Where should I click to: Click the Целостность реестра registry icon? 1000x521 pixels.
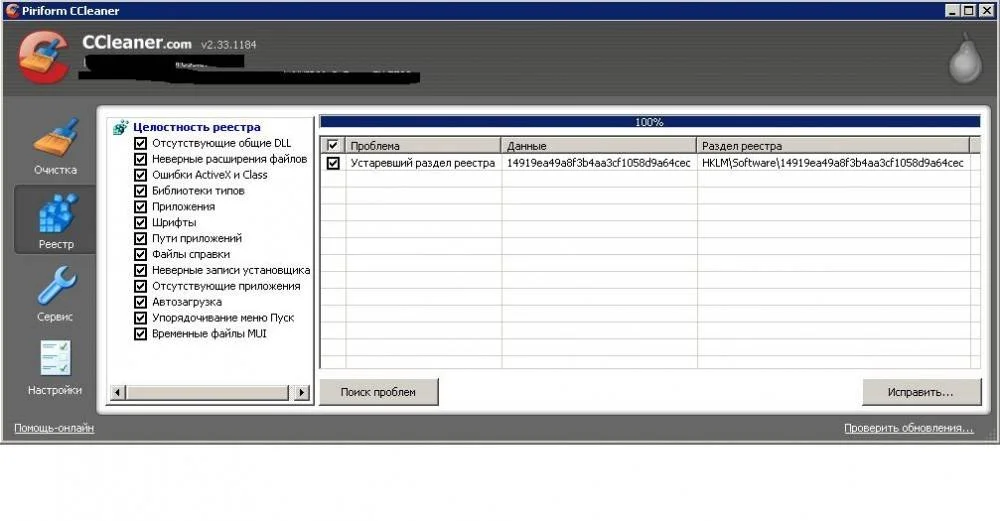(x=120, y=128)
